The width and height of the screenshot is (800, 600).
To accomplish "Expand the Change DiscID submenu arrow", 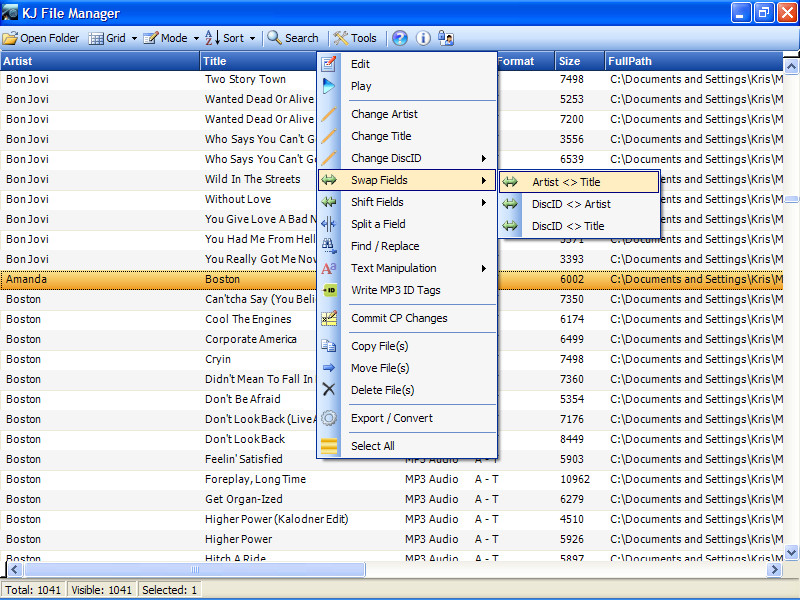I will point(484,159).
